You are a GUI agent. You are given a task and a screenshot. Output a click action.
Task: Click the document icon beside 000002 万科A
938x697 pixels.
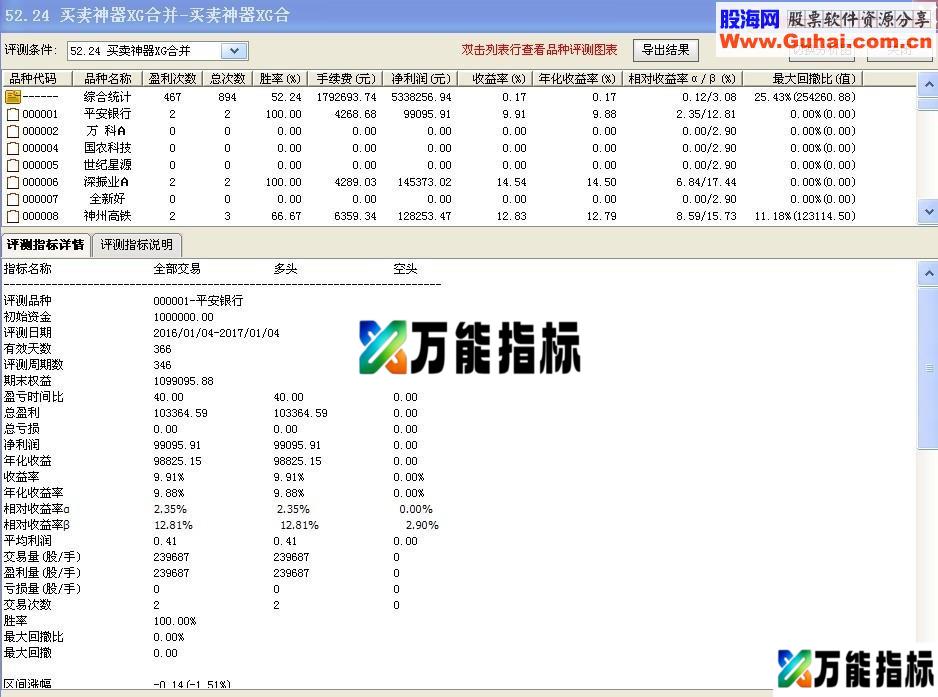point(14,130)
